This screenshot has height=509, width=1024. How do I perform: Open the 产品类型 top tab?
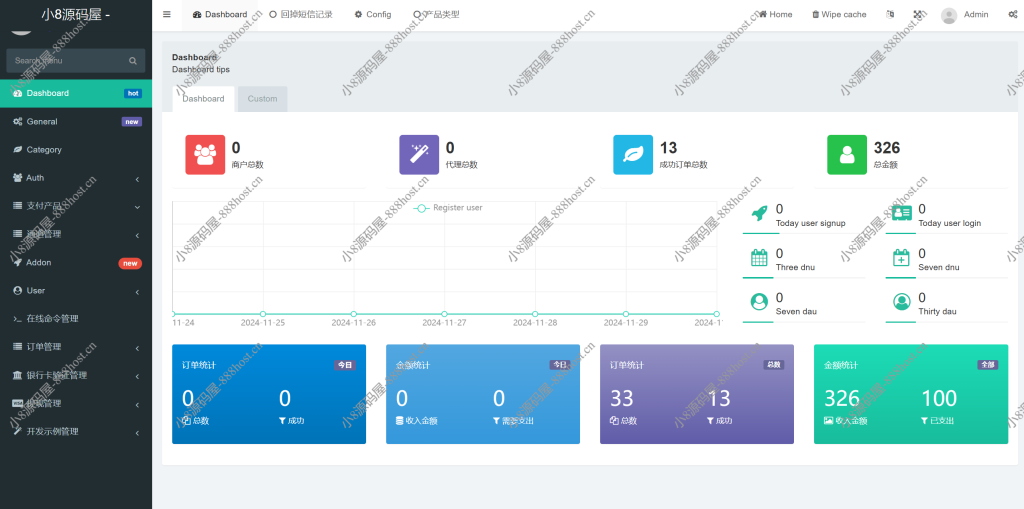coord(436,14)
